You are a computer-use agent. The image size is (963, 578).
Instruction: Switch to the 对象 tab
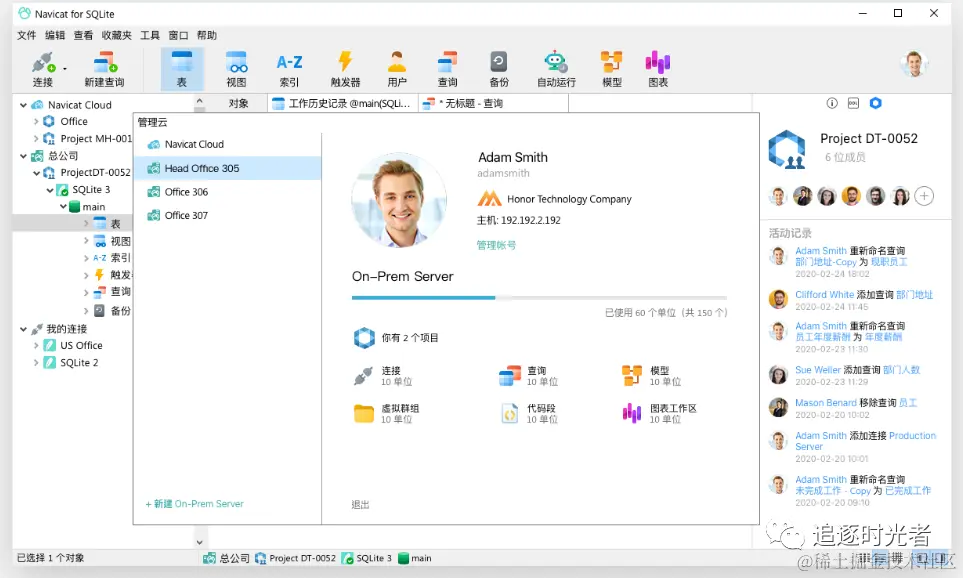pos(238,103)
